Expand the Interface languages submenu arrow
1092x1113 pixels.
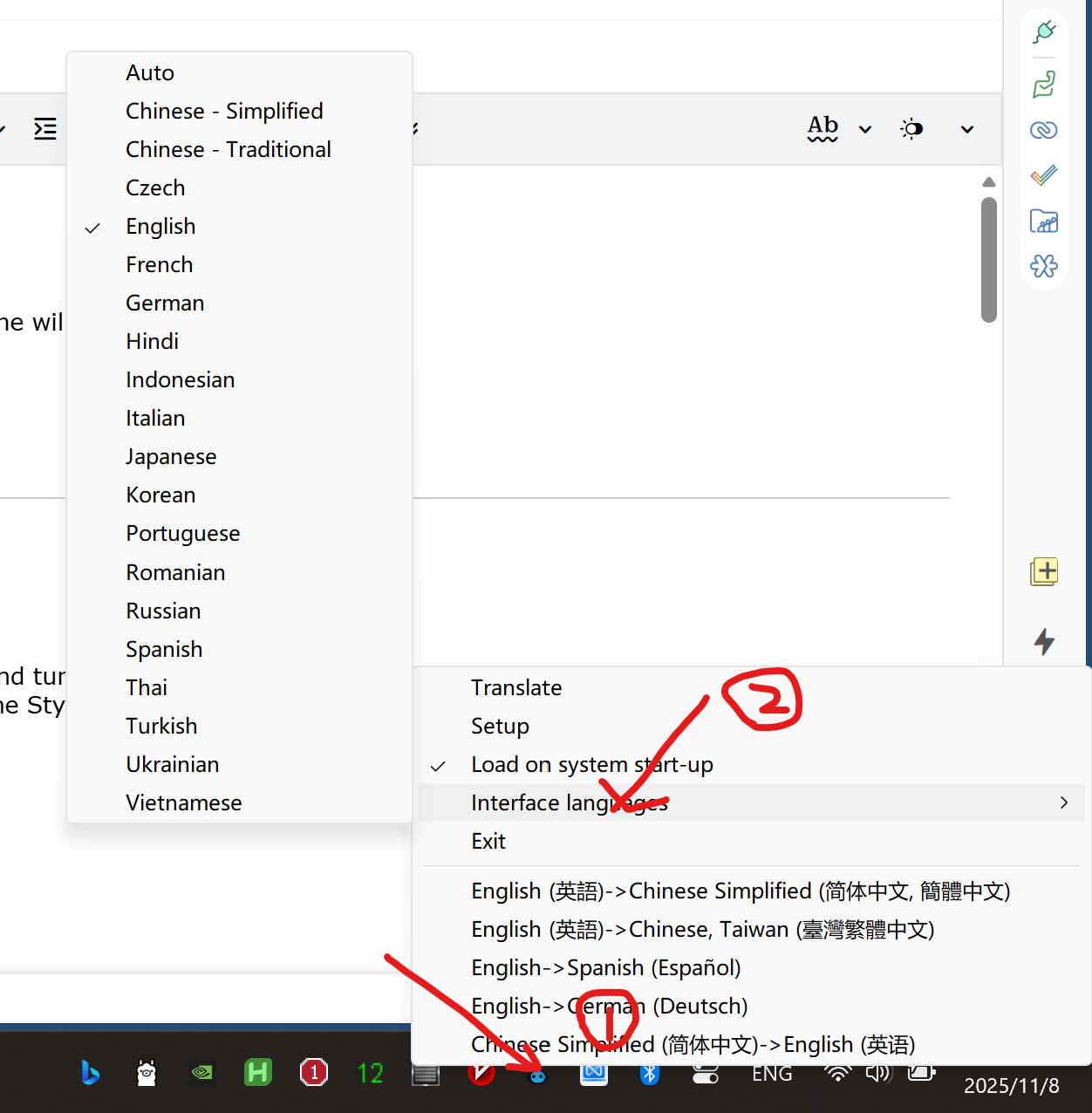[x=1063, y=802]
